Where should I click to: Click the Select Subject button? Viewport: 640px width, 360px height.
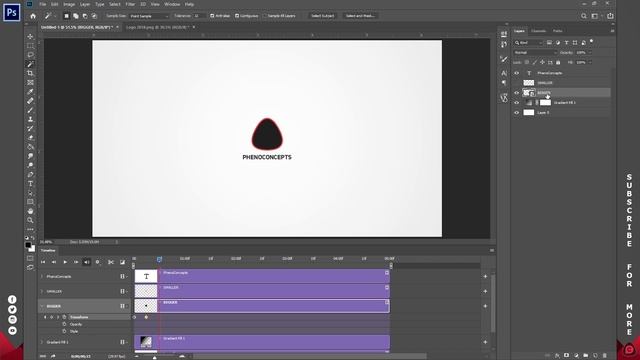coord(322,16)
